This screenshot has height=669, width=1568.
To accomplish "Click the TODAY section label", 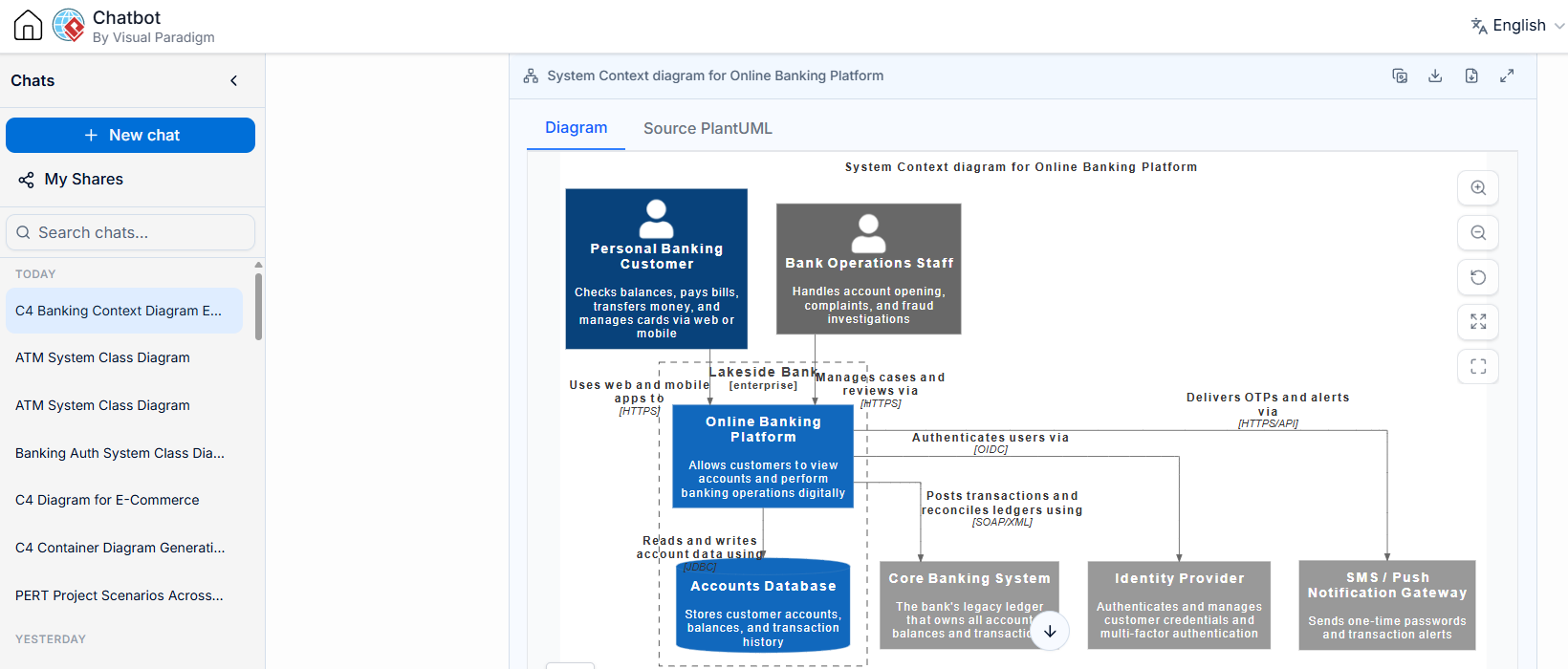I will (35, 274).
